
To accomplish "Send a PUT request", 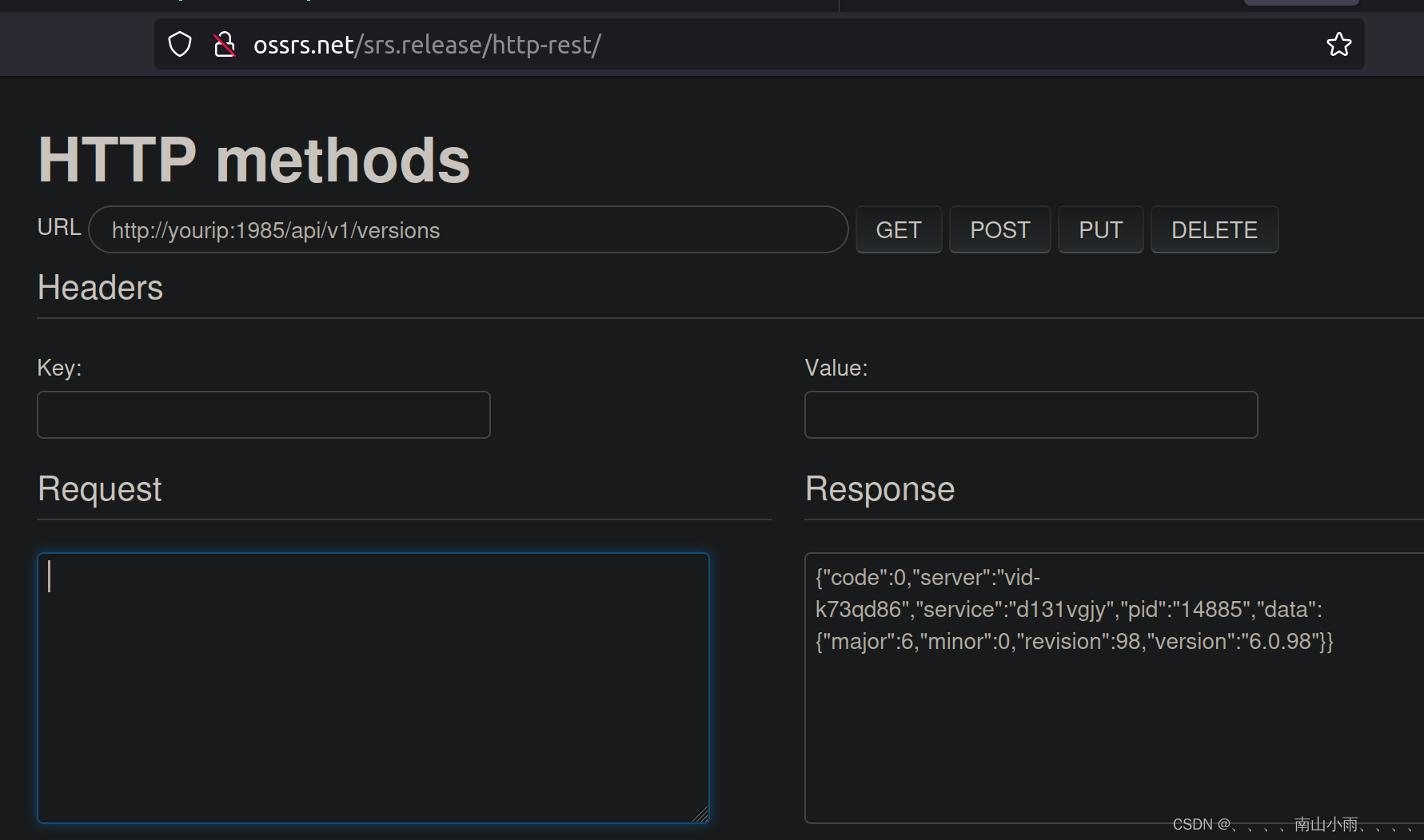I will coord(1101,230).
